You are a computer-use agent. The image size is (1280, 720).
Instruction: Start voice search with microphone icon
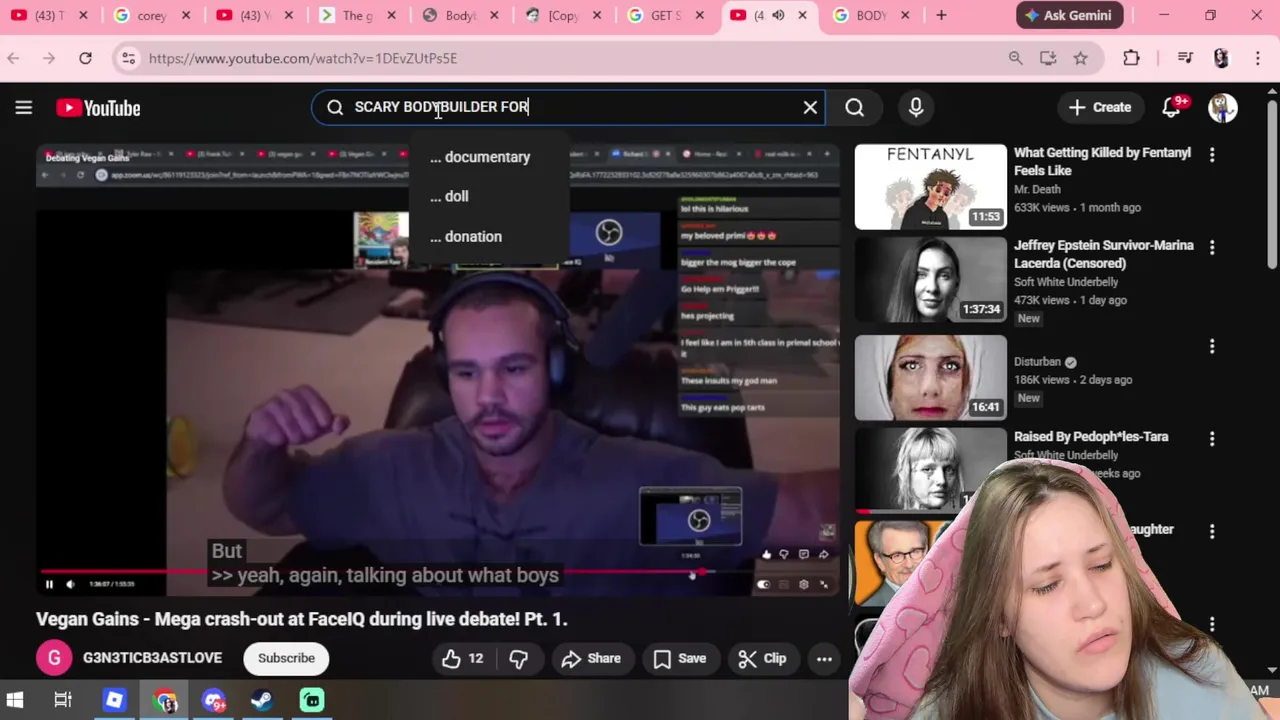pos(916,107)
